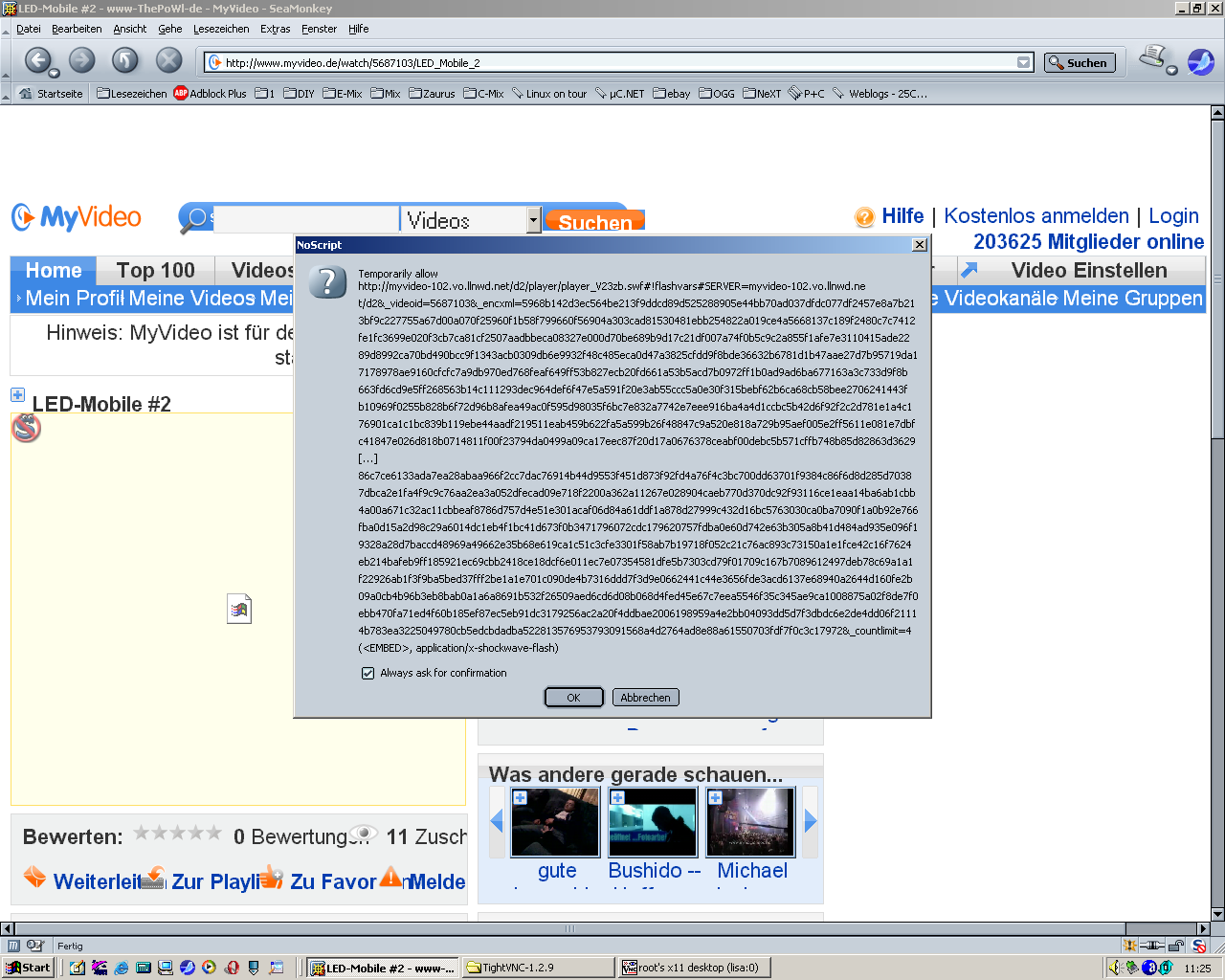Open the Extras menu

coord(276,29)
